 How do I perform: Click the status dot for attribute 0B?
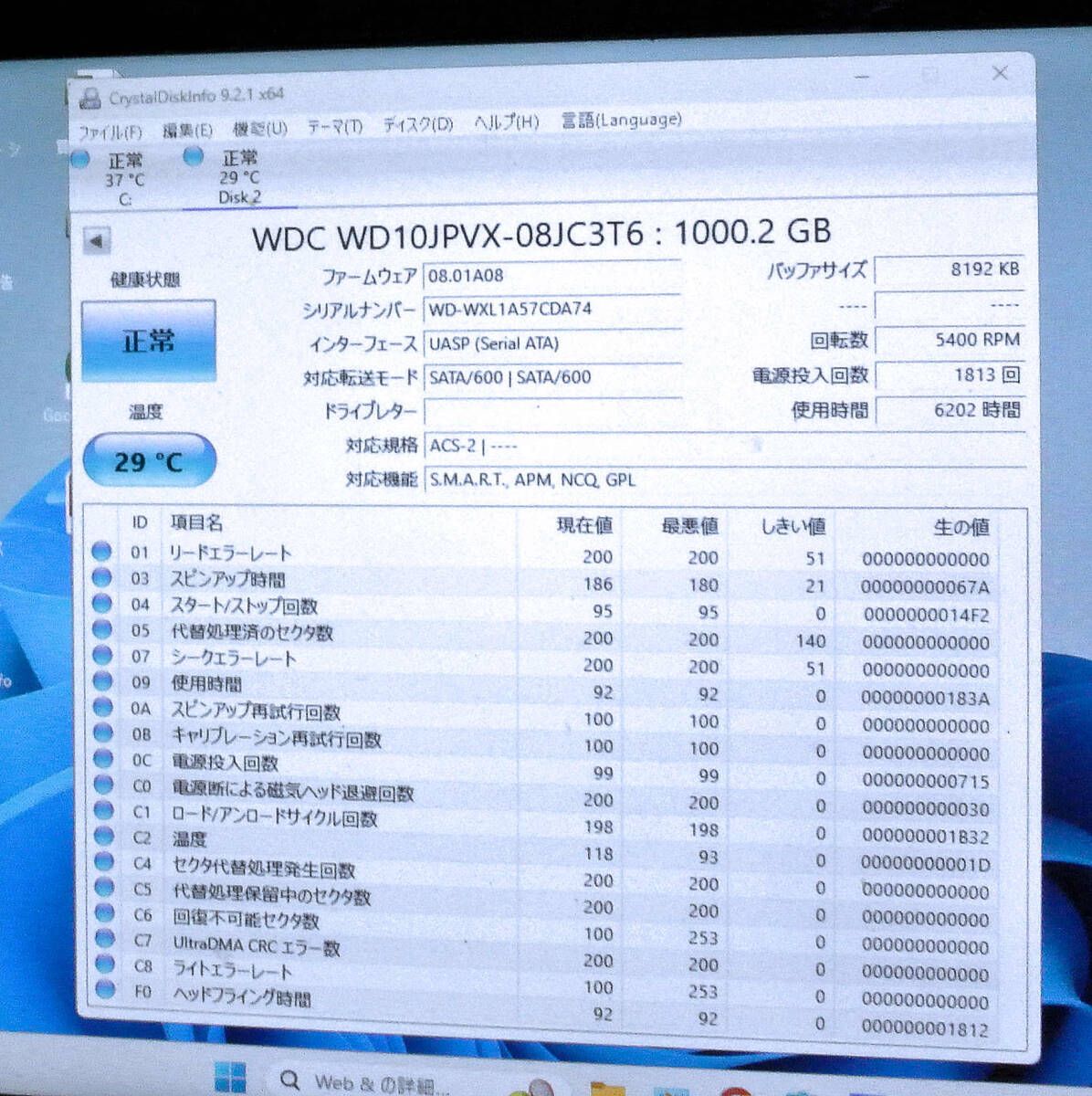point(102,732)
